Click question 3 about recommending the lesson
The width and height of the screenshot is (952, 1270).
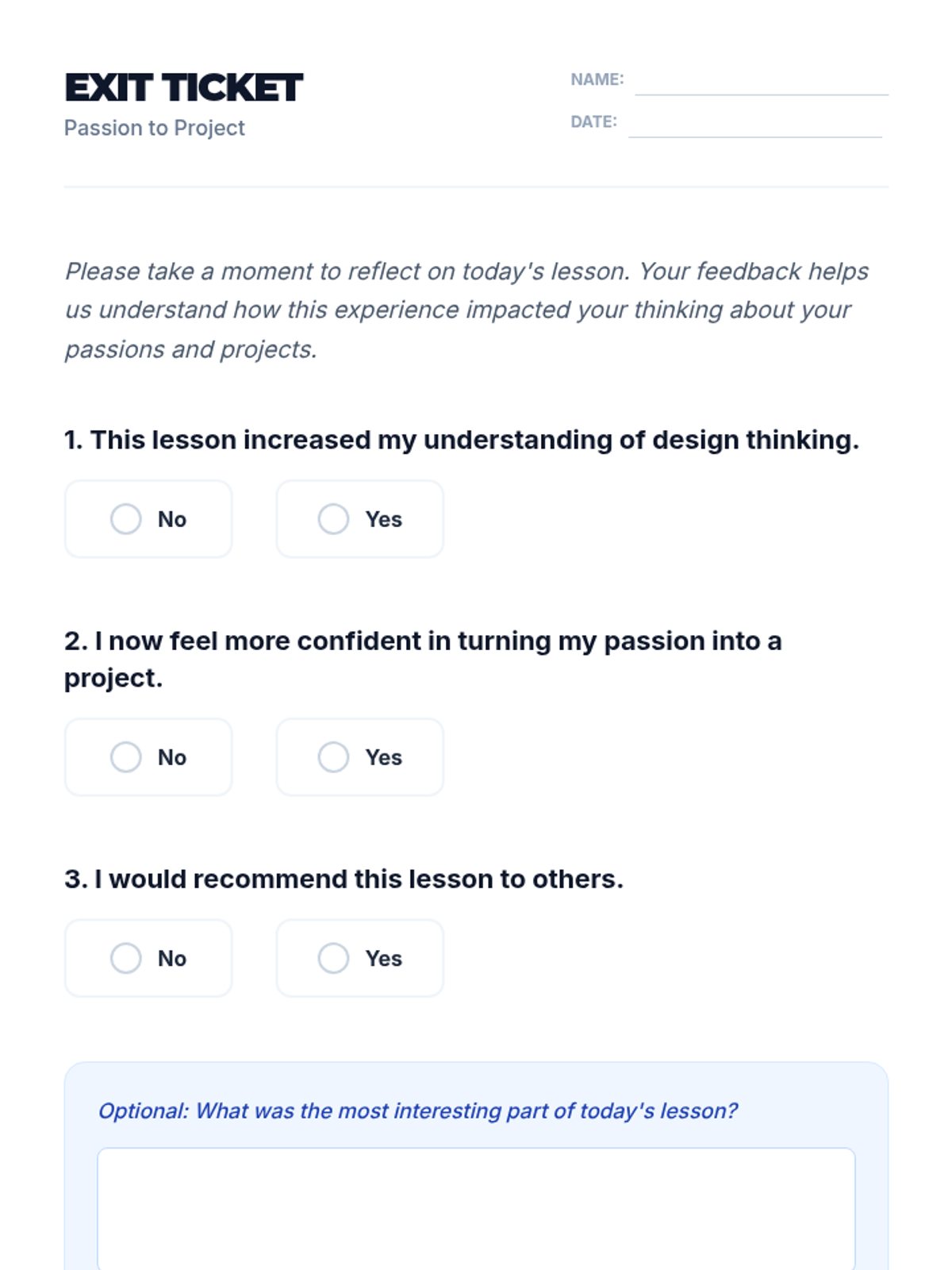[344, 879]
